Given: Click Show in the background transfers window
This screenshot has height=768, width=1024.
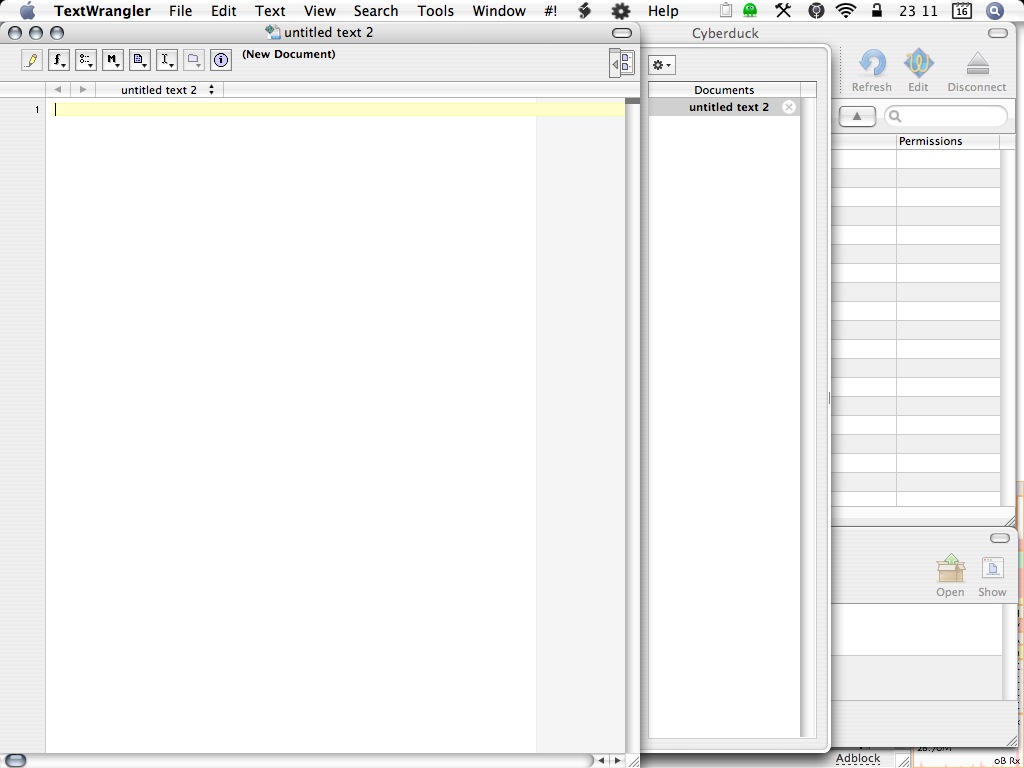Looking at the screenshot, I should (992, 575).
